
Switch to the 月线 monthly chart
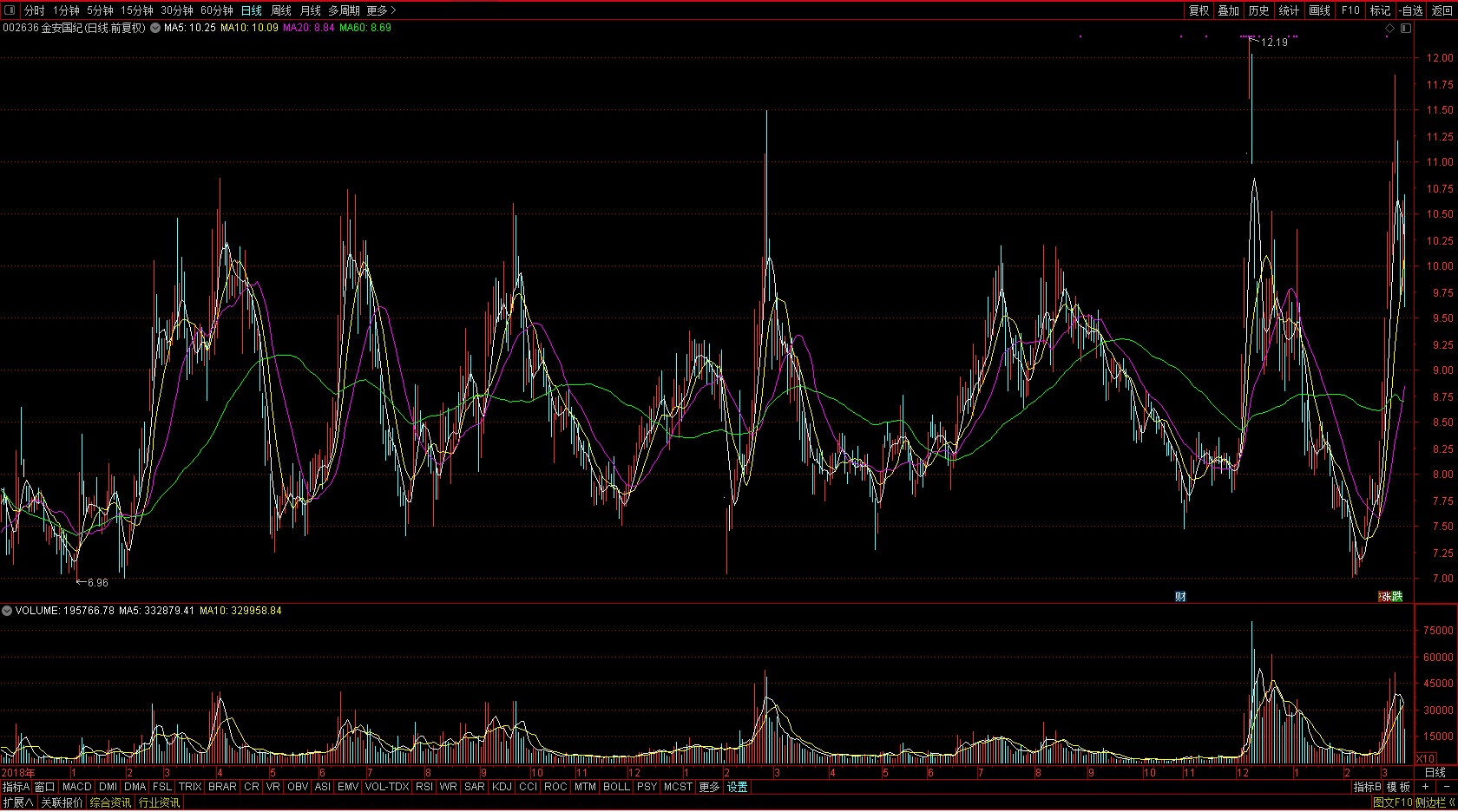click(x=310, y=10)
